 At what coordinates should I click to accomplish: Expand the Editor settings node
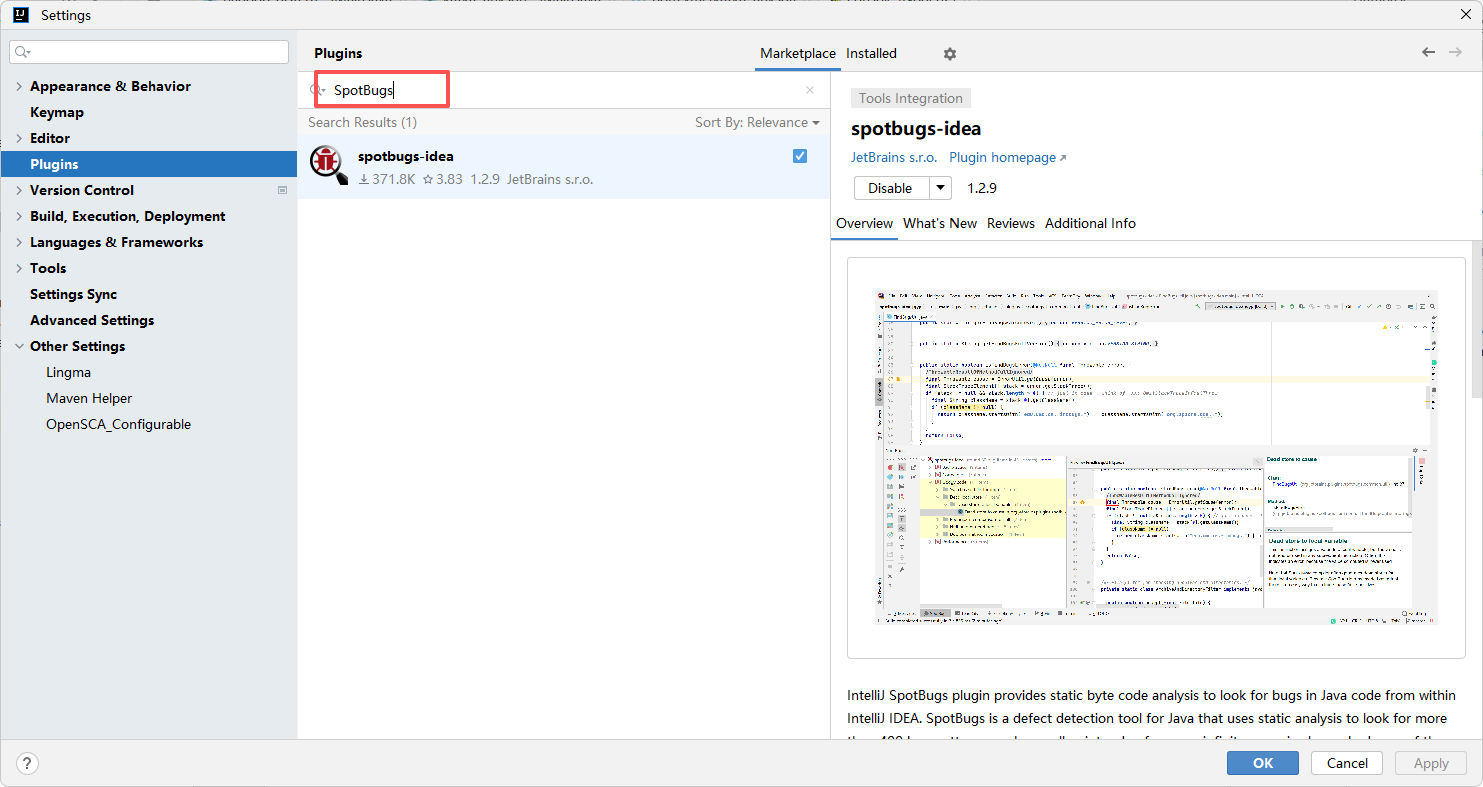point(19,138)
